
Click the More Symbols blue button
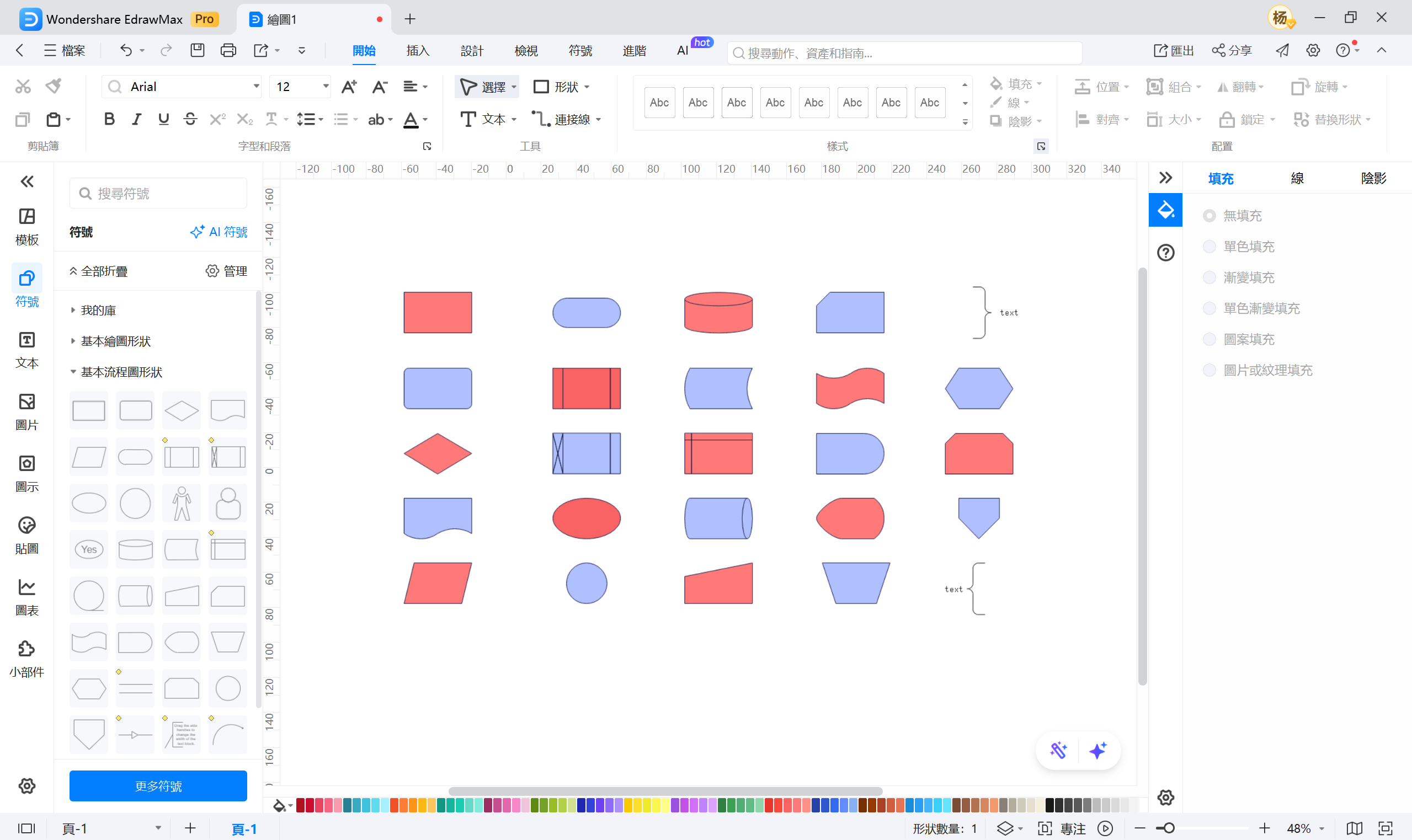(158, 785)
